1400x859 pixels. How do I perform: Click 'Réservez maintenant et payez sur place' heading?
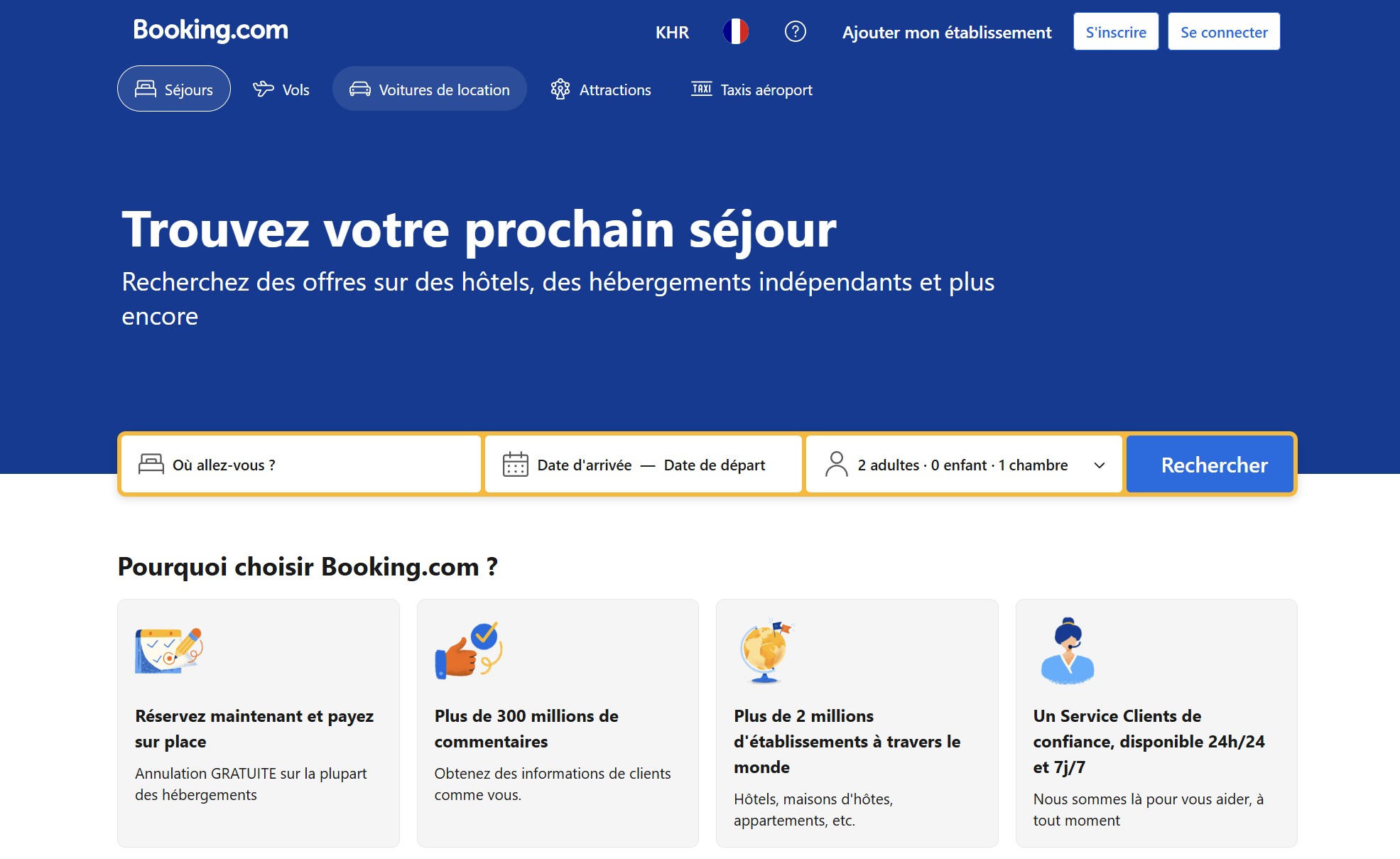click(254, 728)
